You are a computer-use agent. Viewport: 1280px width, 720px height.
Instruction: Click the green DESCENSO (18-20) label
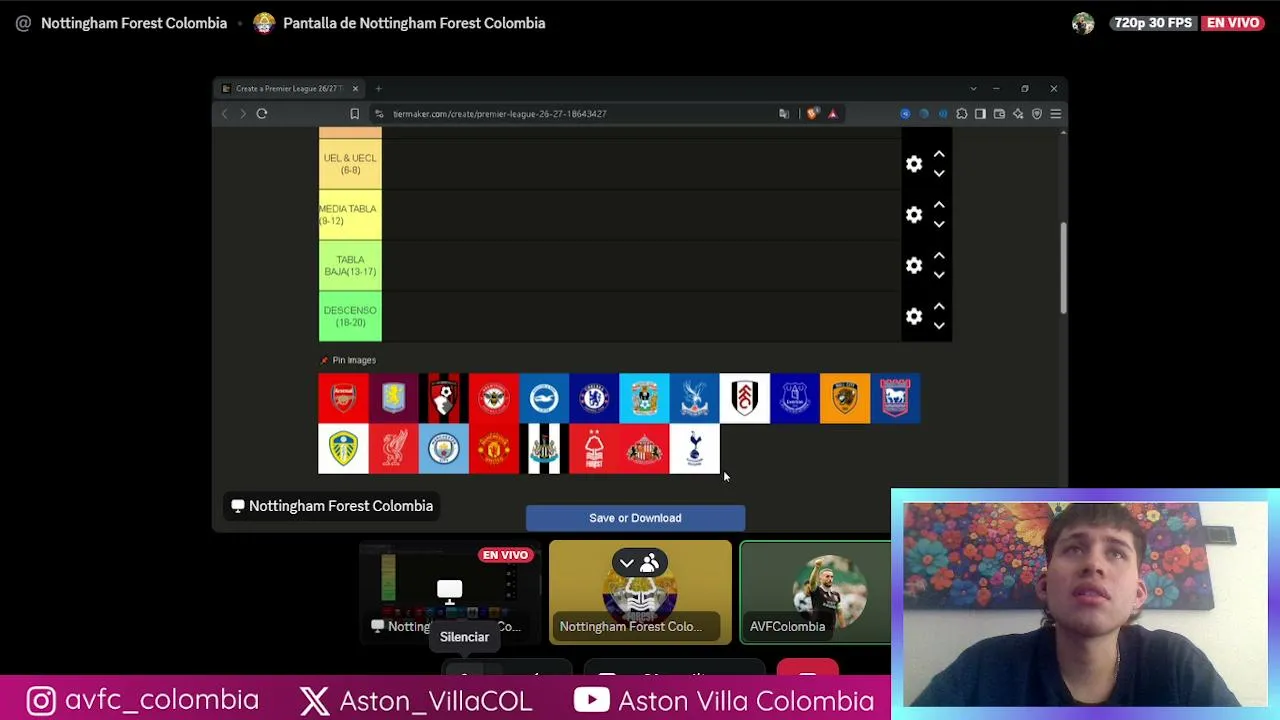click(350, 316)
